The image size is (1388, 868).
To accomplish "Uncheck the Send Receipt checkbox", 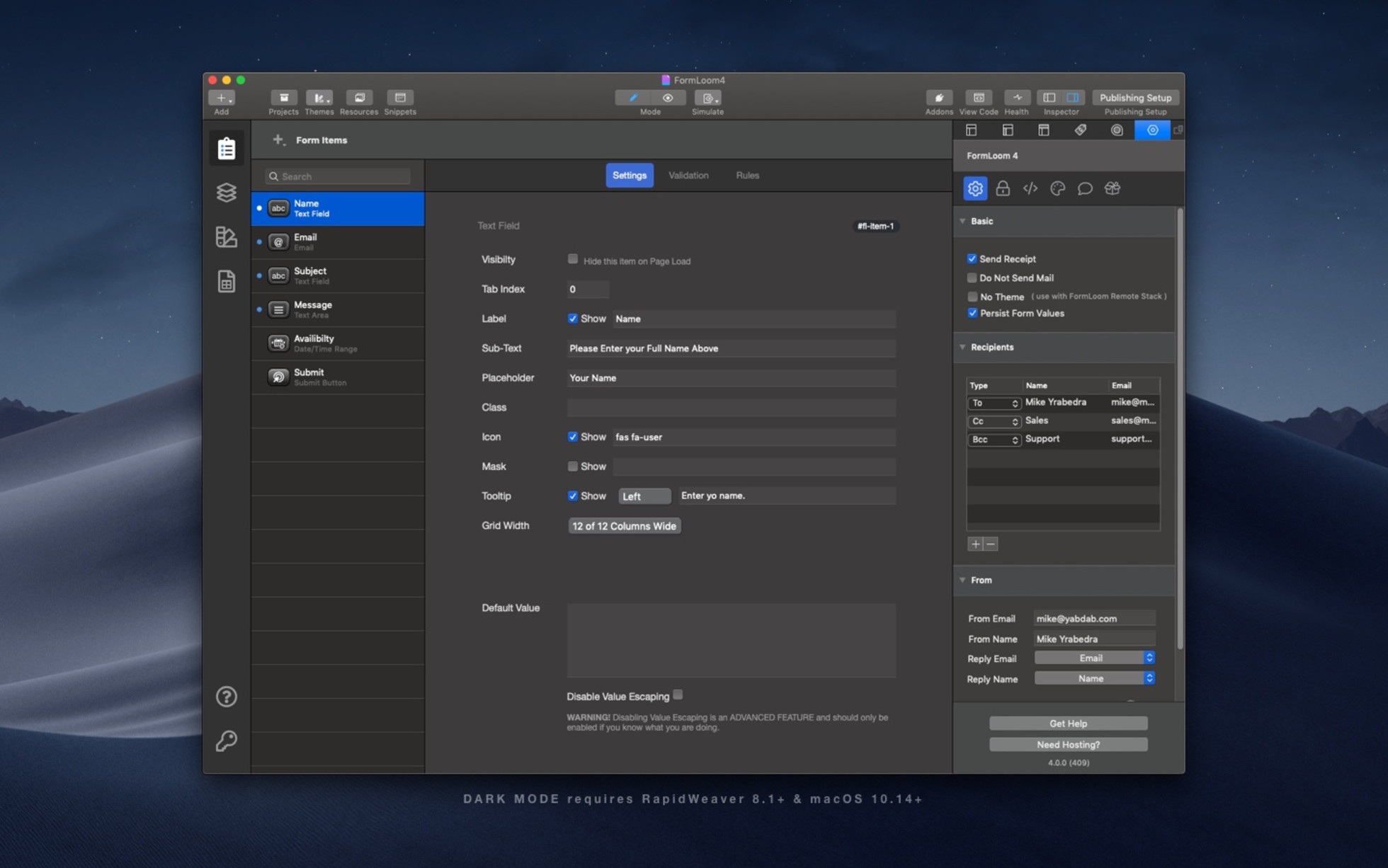I will coord(972,259).
